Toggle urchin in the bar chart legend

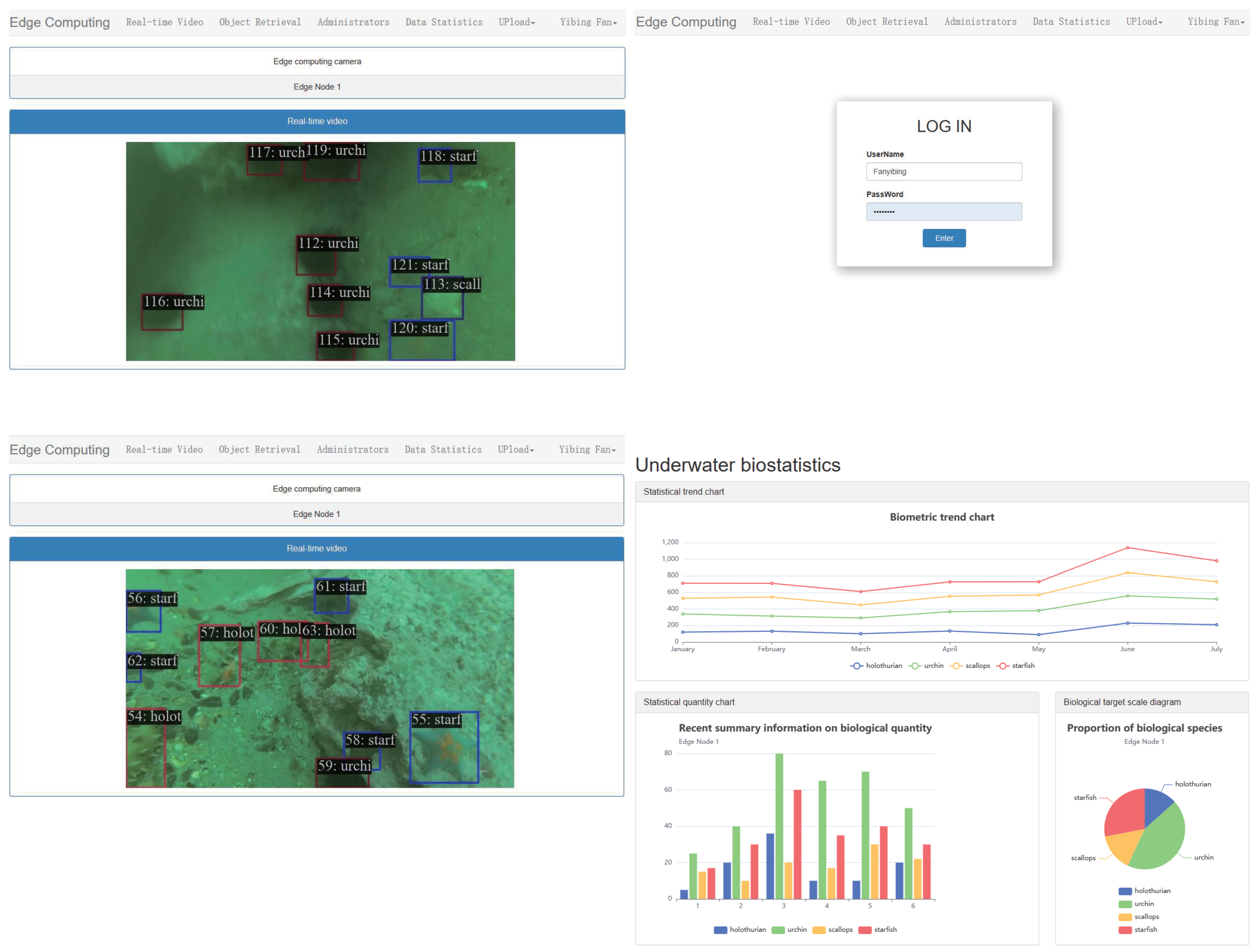pyautogui.click(x=789, y=930)
